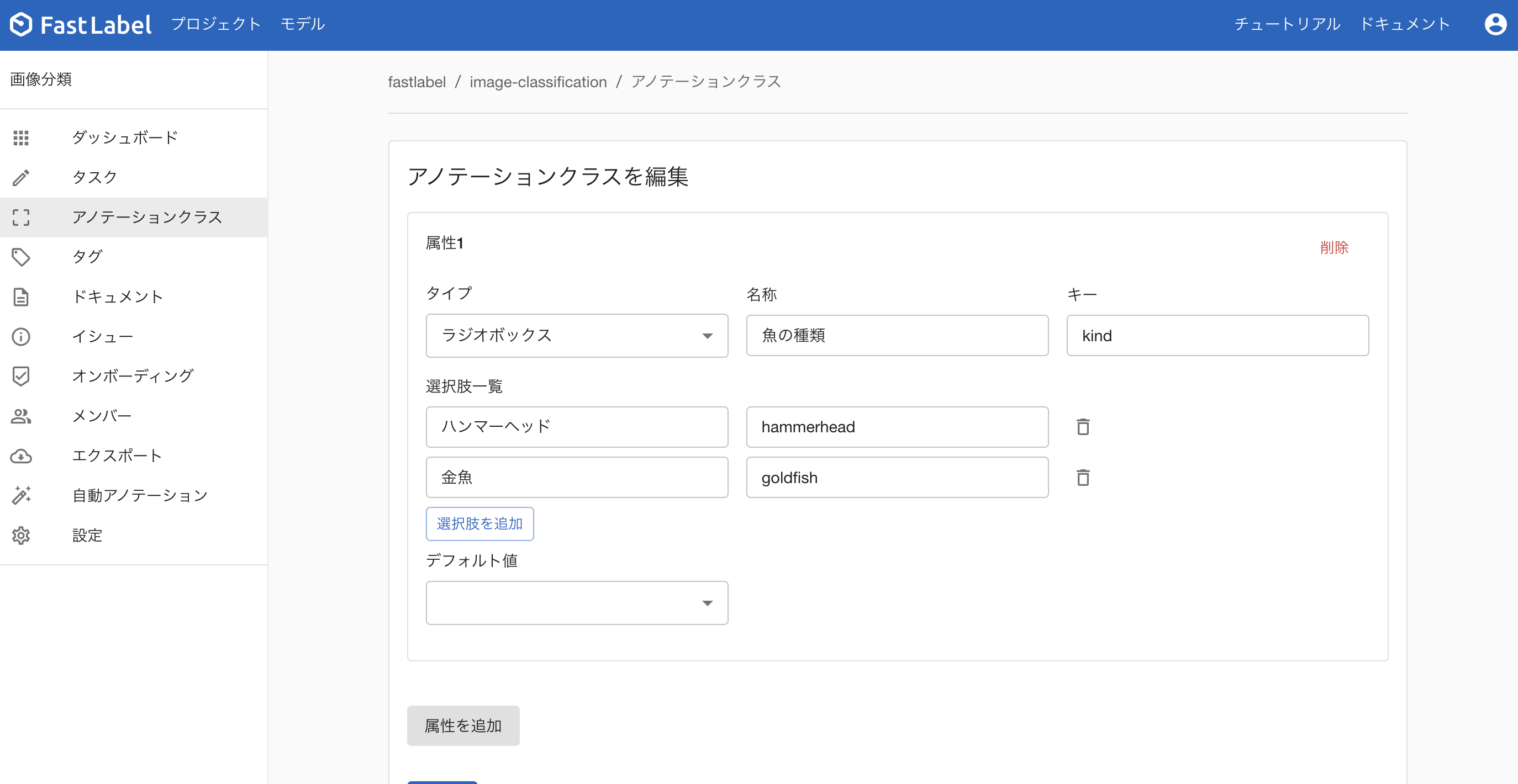Click the red 削除 link for 属性1
This screenshot has height=784, width=1518.
(x=1333, y=247)
